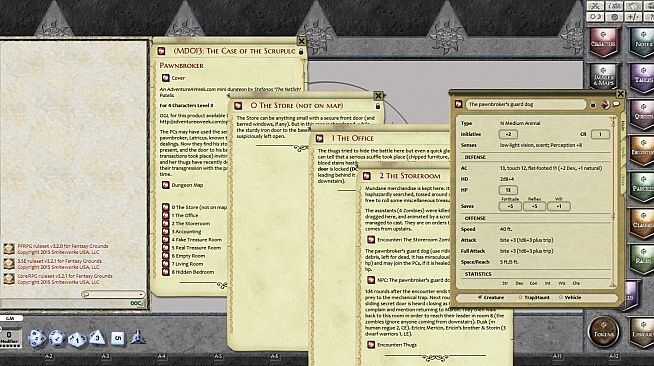Pick up the d10 die
Viewport: 654px width, 366px height.
click(x=77, y=339)
